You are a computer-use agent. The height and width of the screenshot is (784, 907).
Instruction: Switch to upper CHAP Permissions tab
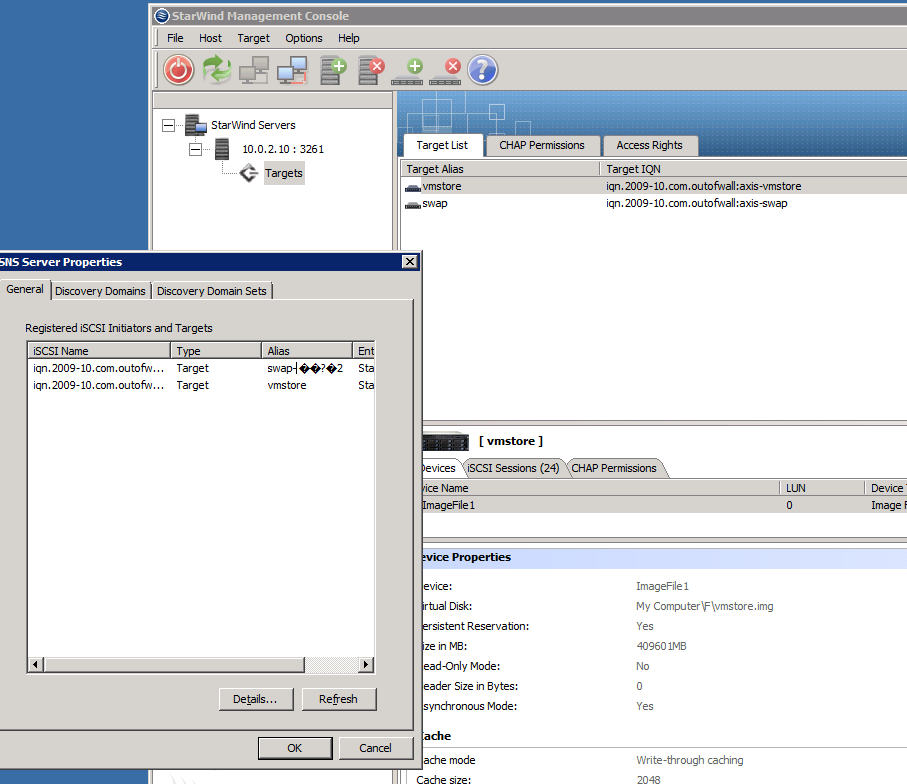point(542,146)
